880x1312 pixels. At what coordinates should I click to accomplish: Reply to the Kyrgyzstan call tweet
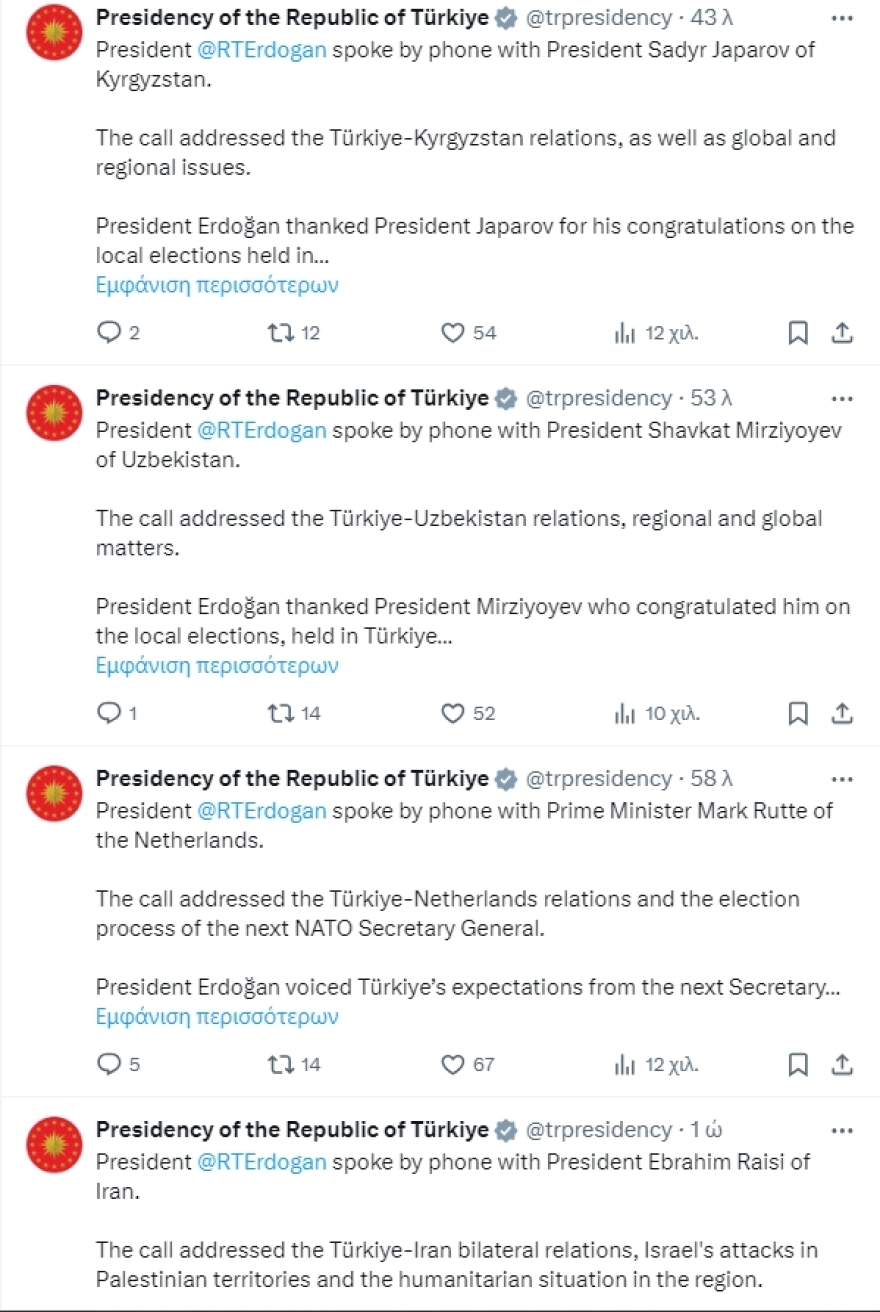(x=108, y=333)
